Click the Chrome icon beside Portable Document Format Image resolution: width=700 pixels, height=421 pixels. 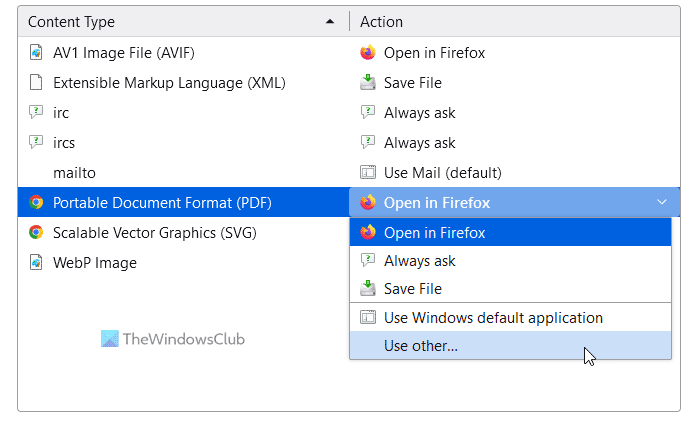click(36, 203)
